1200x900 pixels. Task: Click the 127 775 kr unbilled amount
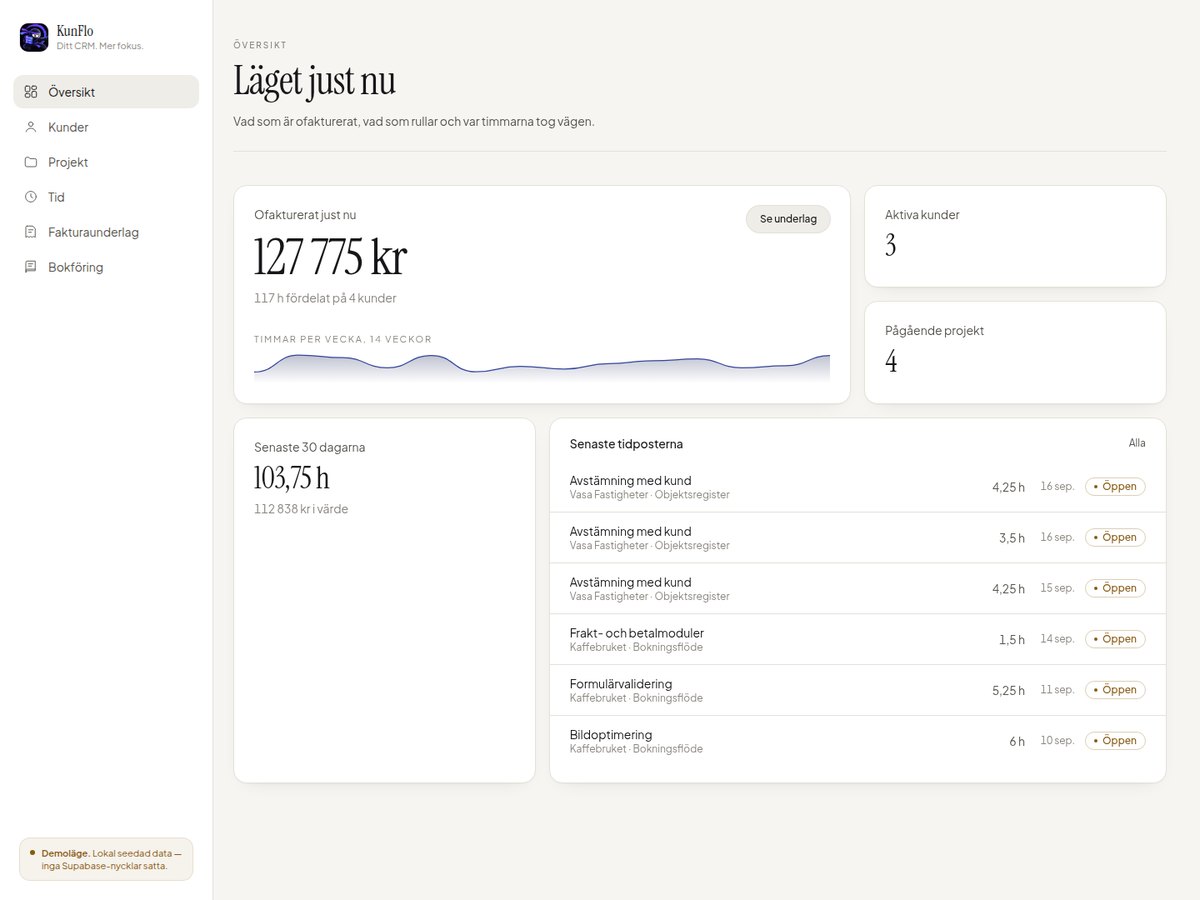coord(330,257)
